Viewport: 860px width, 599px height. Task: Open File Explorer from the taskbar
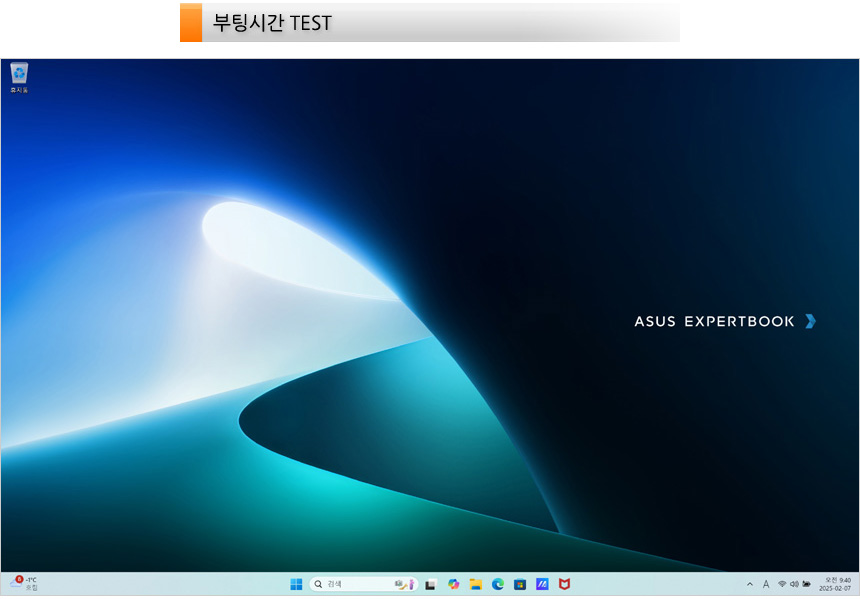coord(476,584)
